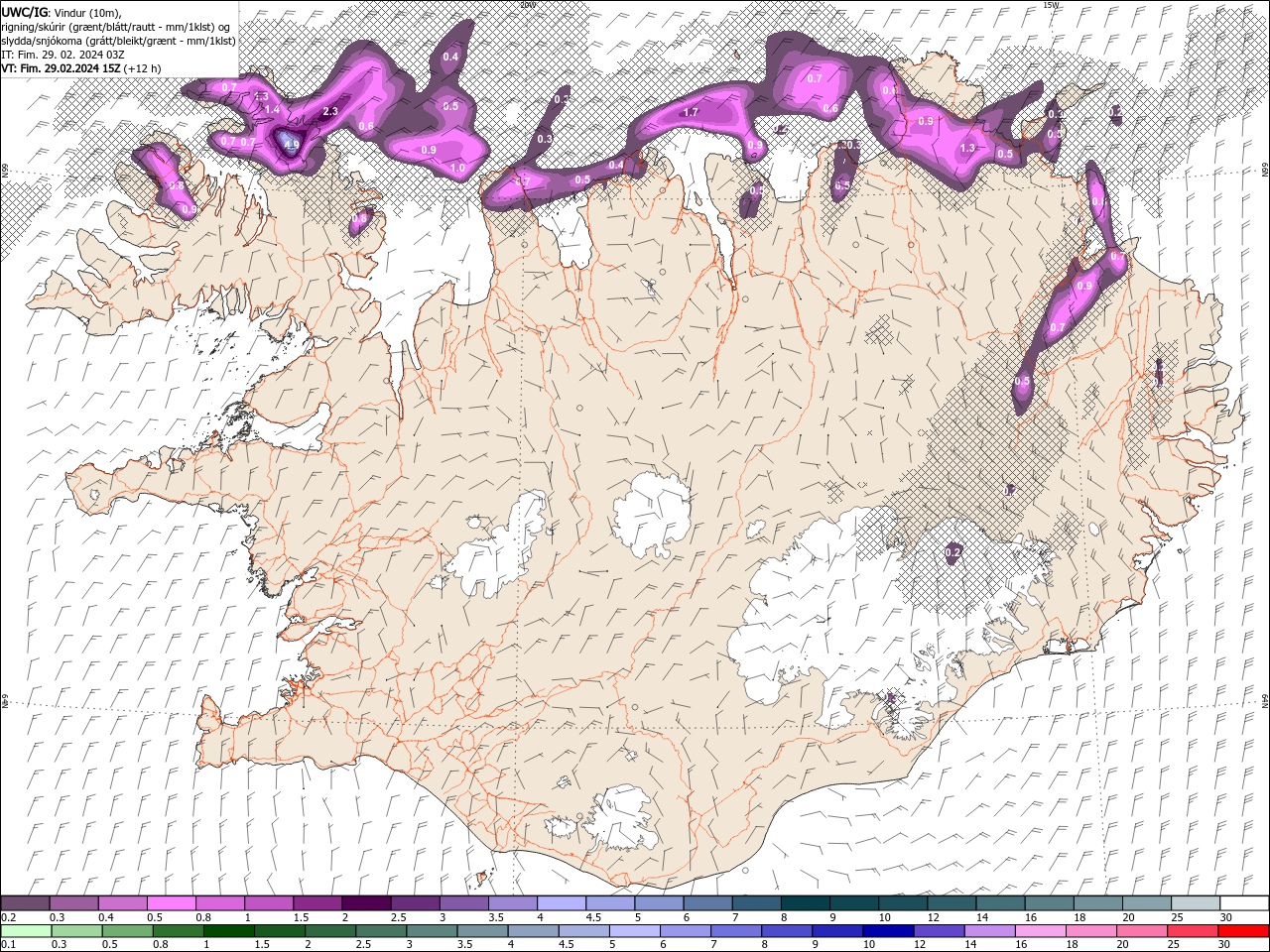1270x952 pixels.
Task: Click initial time 'IT: Fim. 29. 02. 2024 03Z'
Action: (64, 55)
